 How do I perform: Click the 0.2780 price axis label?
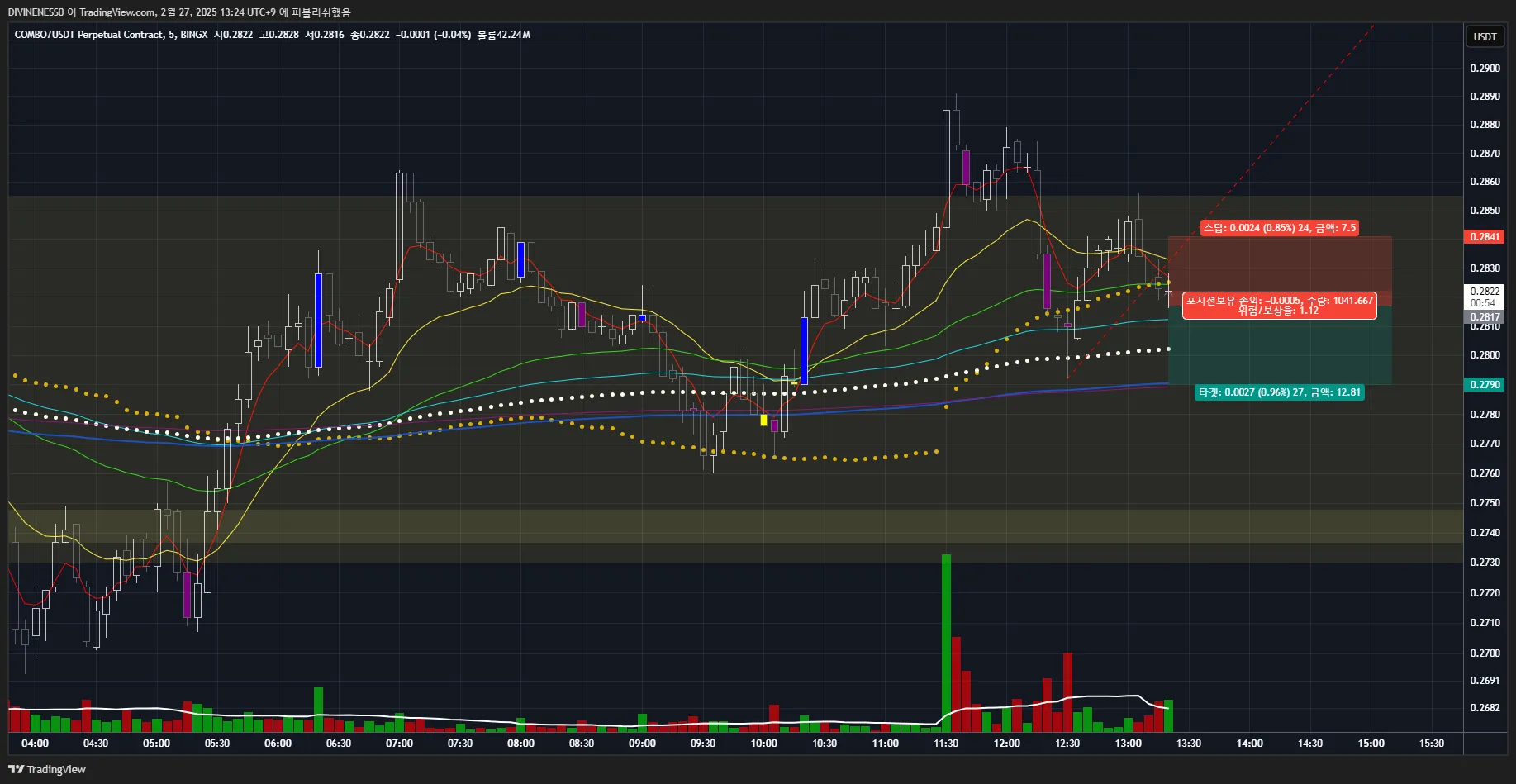[1485, 415]
